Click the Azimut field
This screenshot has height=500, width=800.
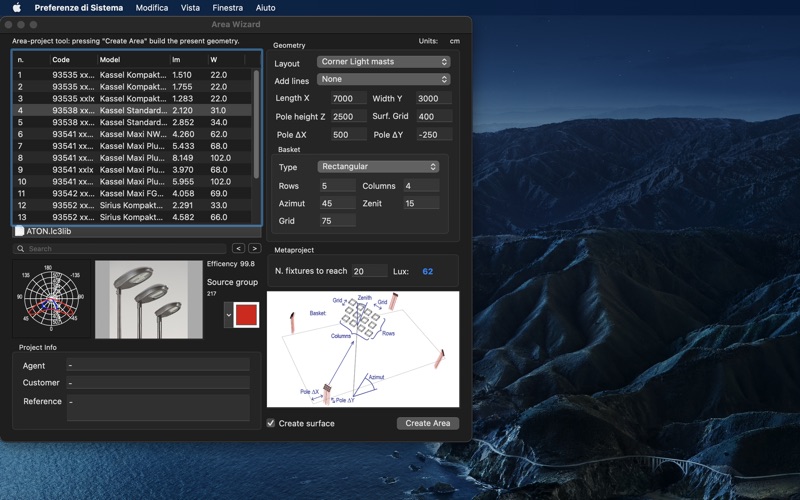338,203
